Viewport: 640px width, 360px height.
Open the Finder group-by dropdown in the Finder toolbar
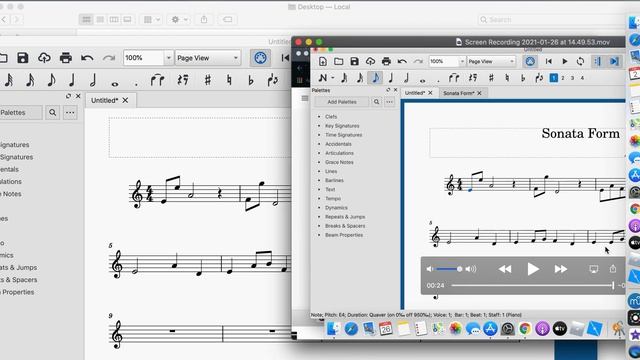[x=152, y=19]
